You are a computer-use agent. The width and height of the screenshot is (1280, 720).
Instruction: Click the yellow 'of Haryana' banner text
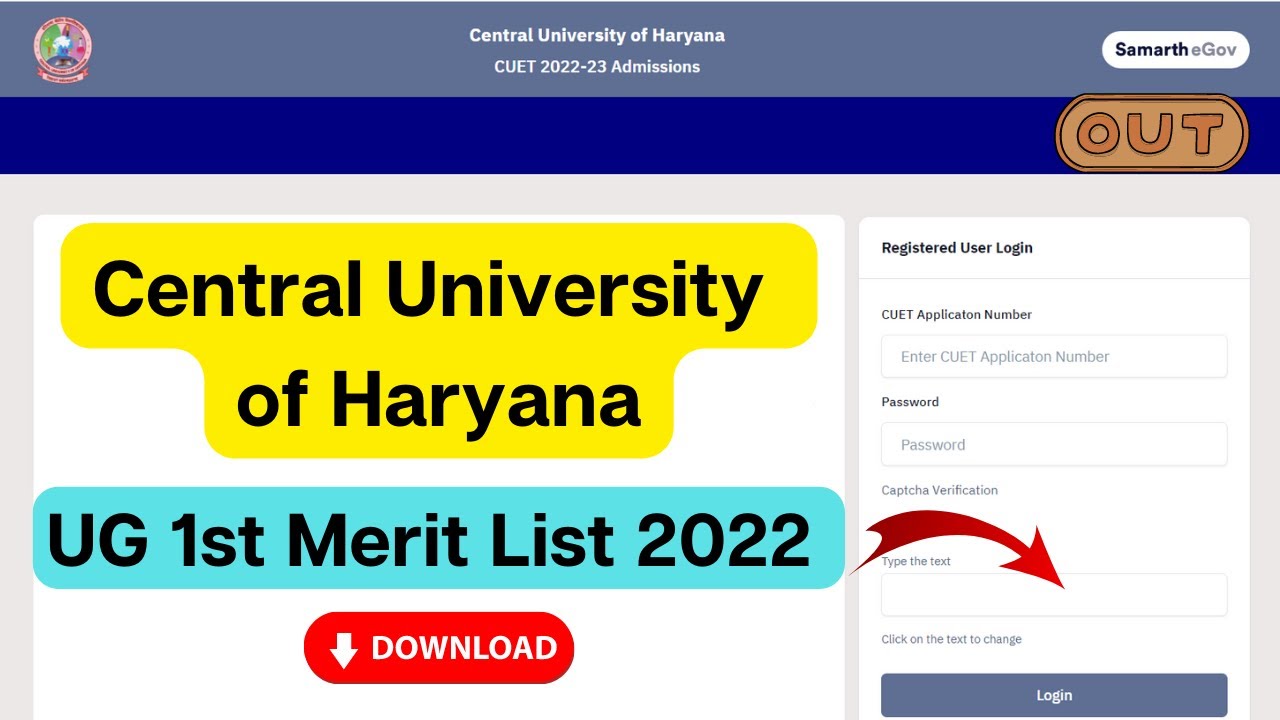tap(438, 400)
